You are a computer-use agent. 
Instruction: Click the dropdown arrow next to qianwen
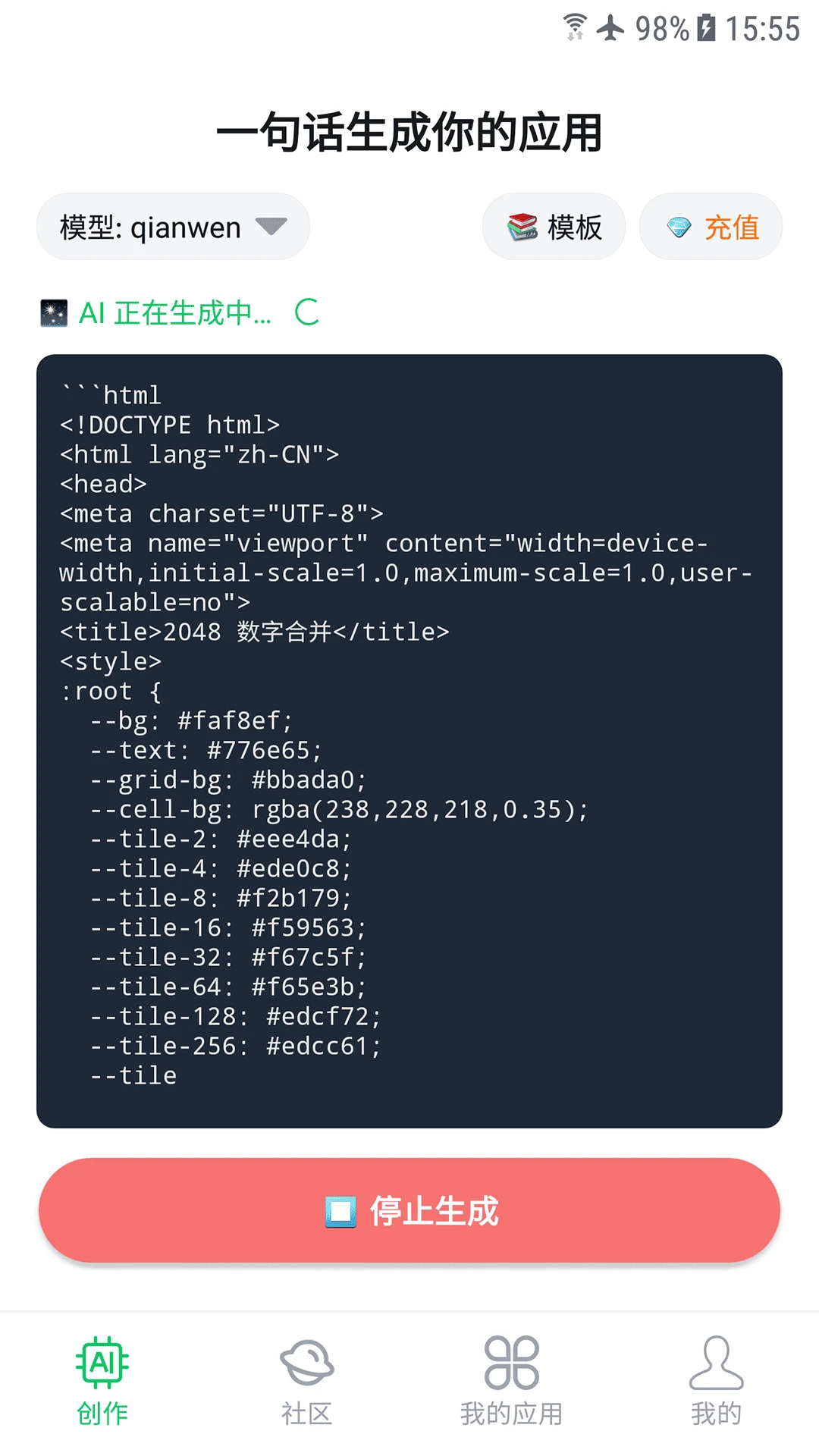pyautogui.click(x=271, y=226)
